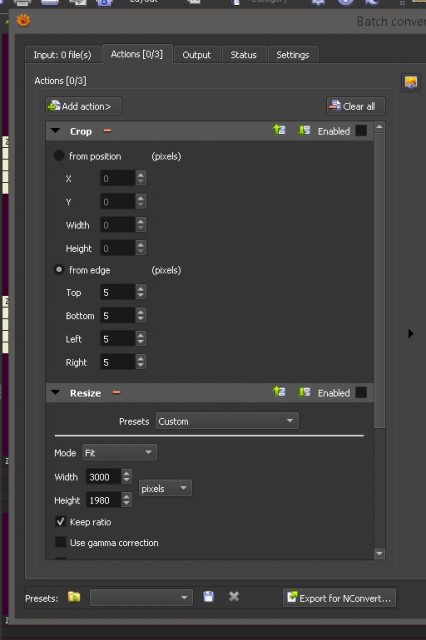This screenshot has width=426, height=640.
Task: Remove the Crop action with minus icon
Action: pos(107,131)
